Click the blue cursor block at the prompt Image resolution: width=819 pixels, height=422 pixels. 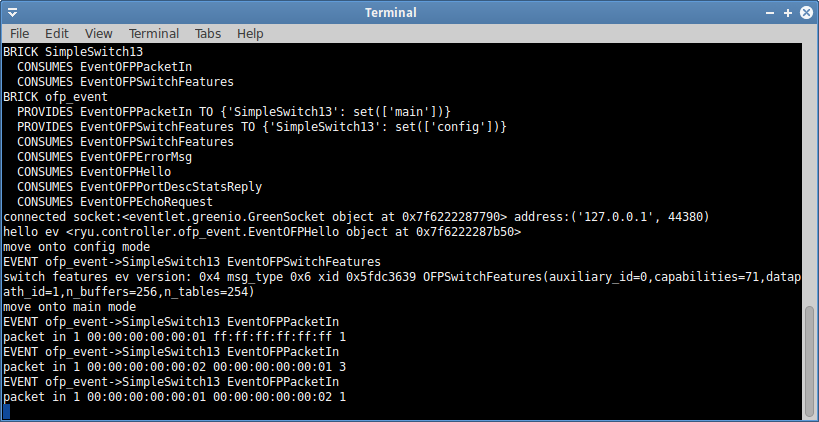pyautogui.click(x=7, y=412)
